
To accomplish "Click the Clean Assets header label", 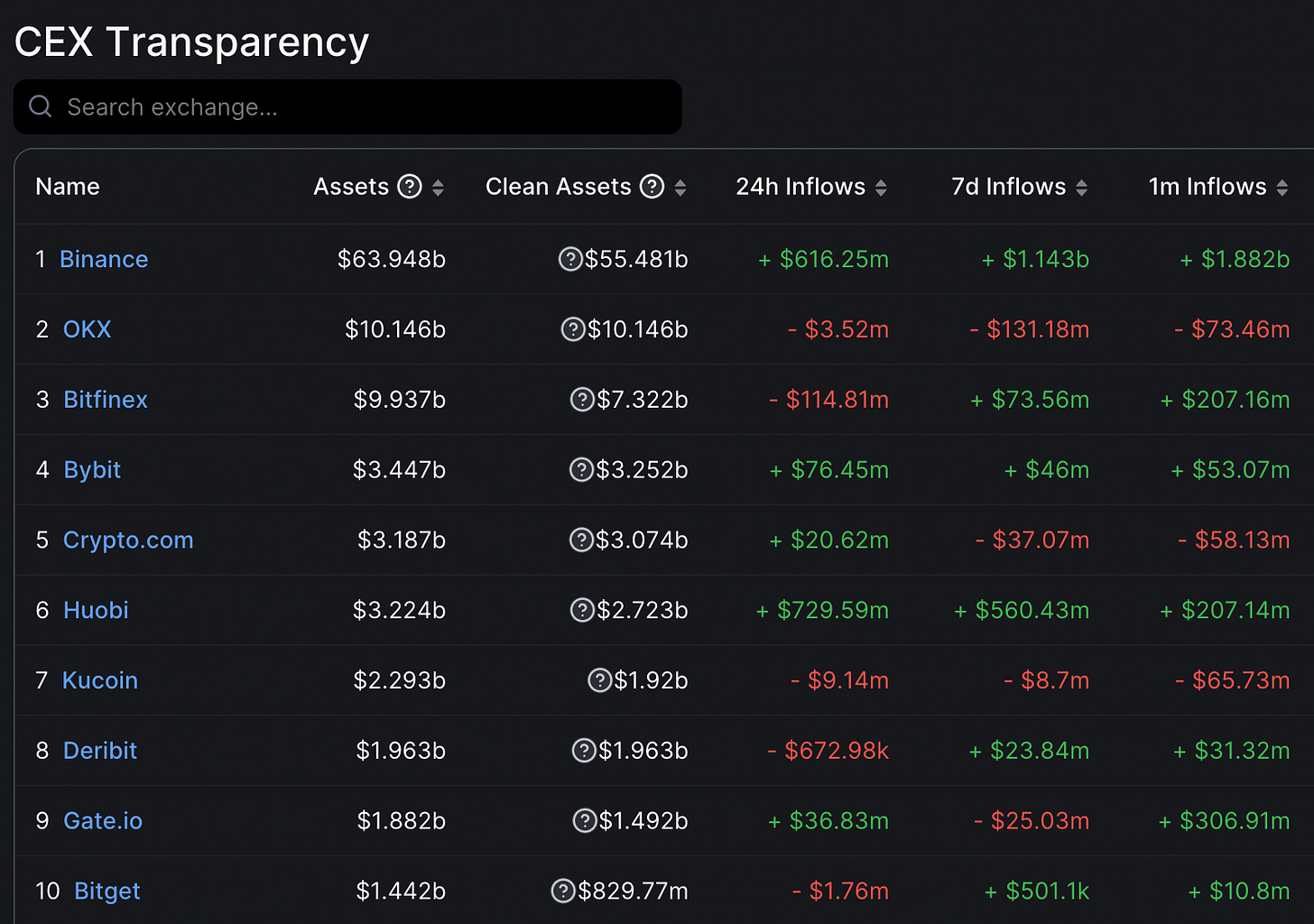I will coord(559,187).
